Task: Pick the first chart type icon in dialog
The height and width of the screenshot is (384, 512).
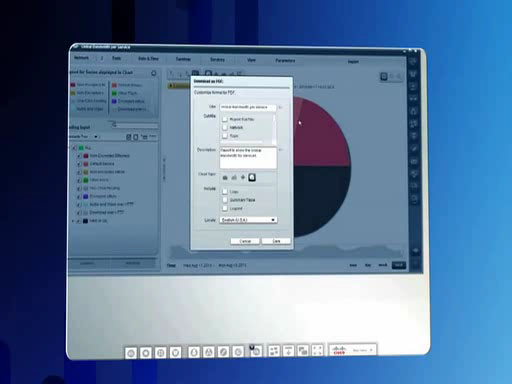Action: click(x=225, y=178)
